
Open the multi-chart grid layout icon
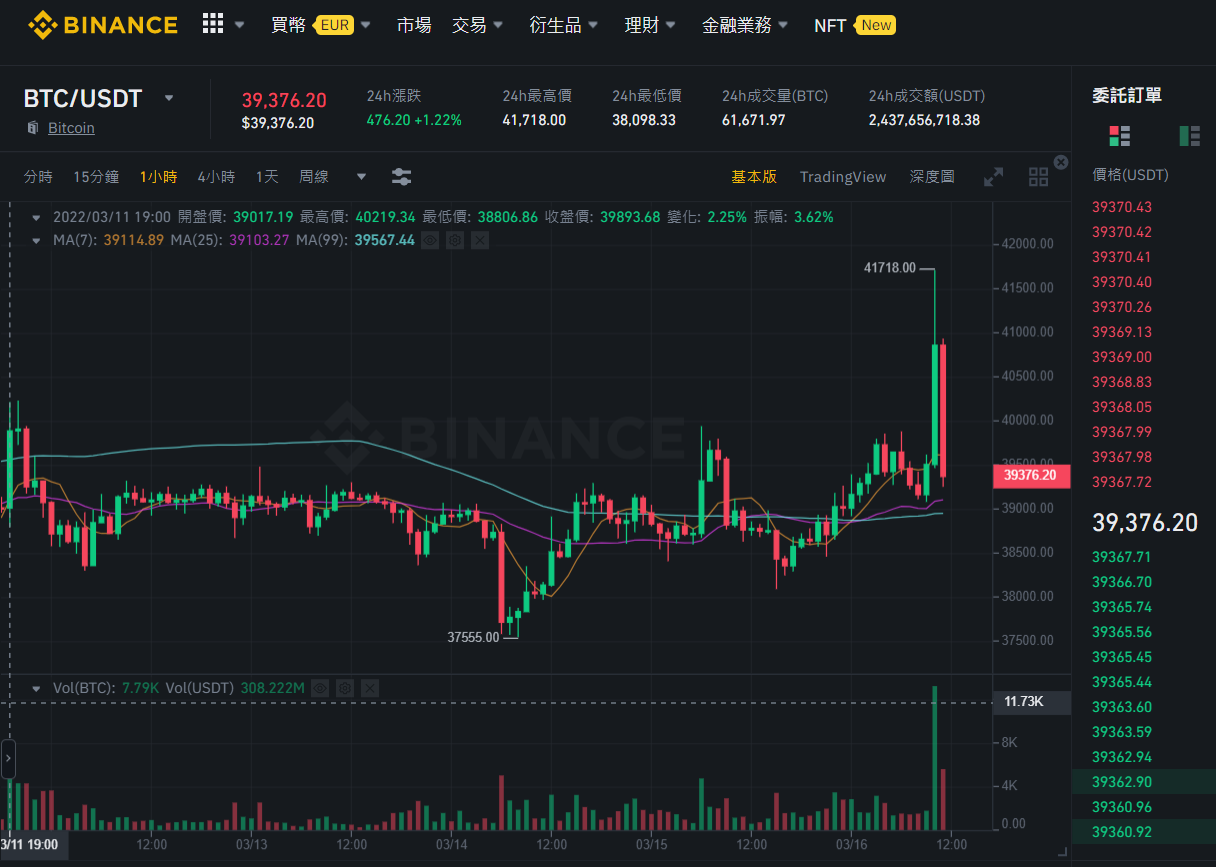(1039, 177)
